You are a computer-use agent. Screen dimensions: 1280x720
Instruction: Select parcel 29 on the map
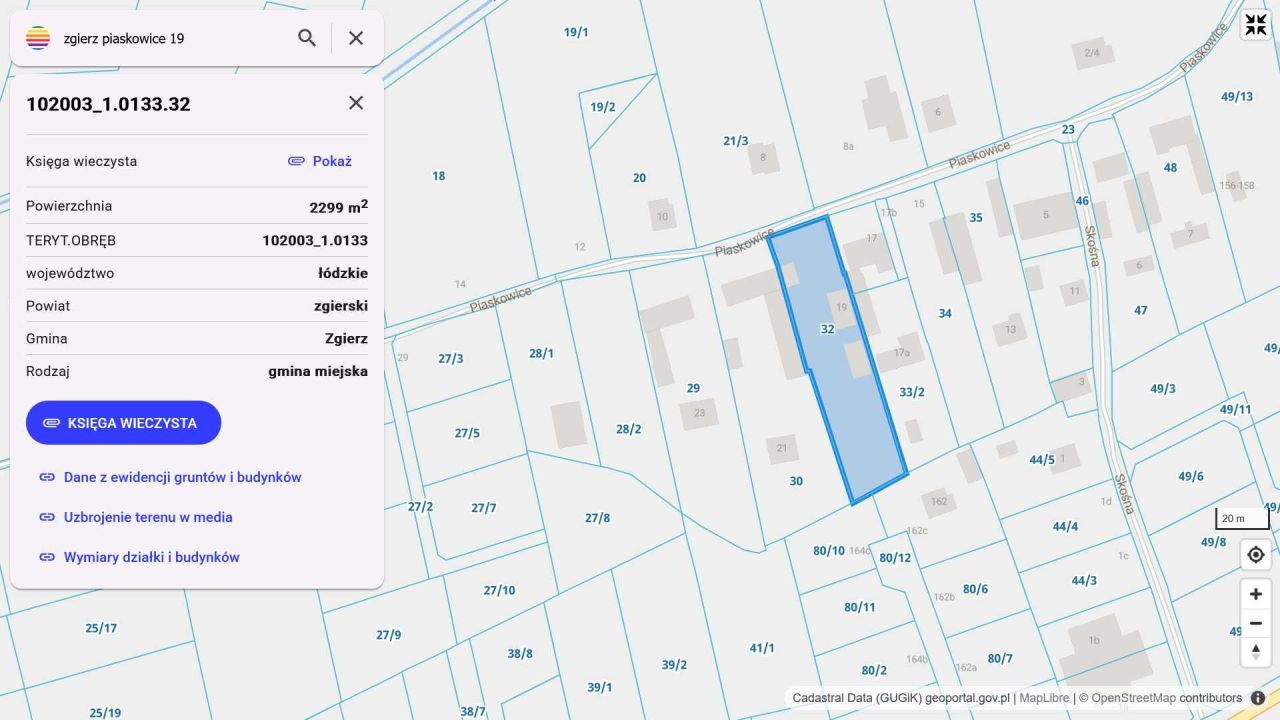pos(693,388)
